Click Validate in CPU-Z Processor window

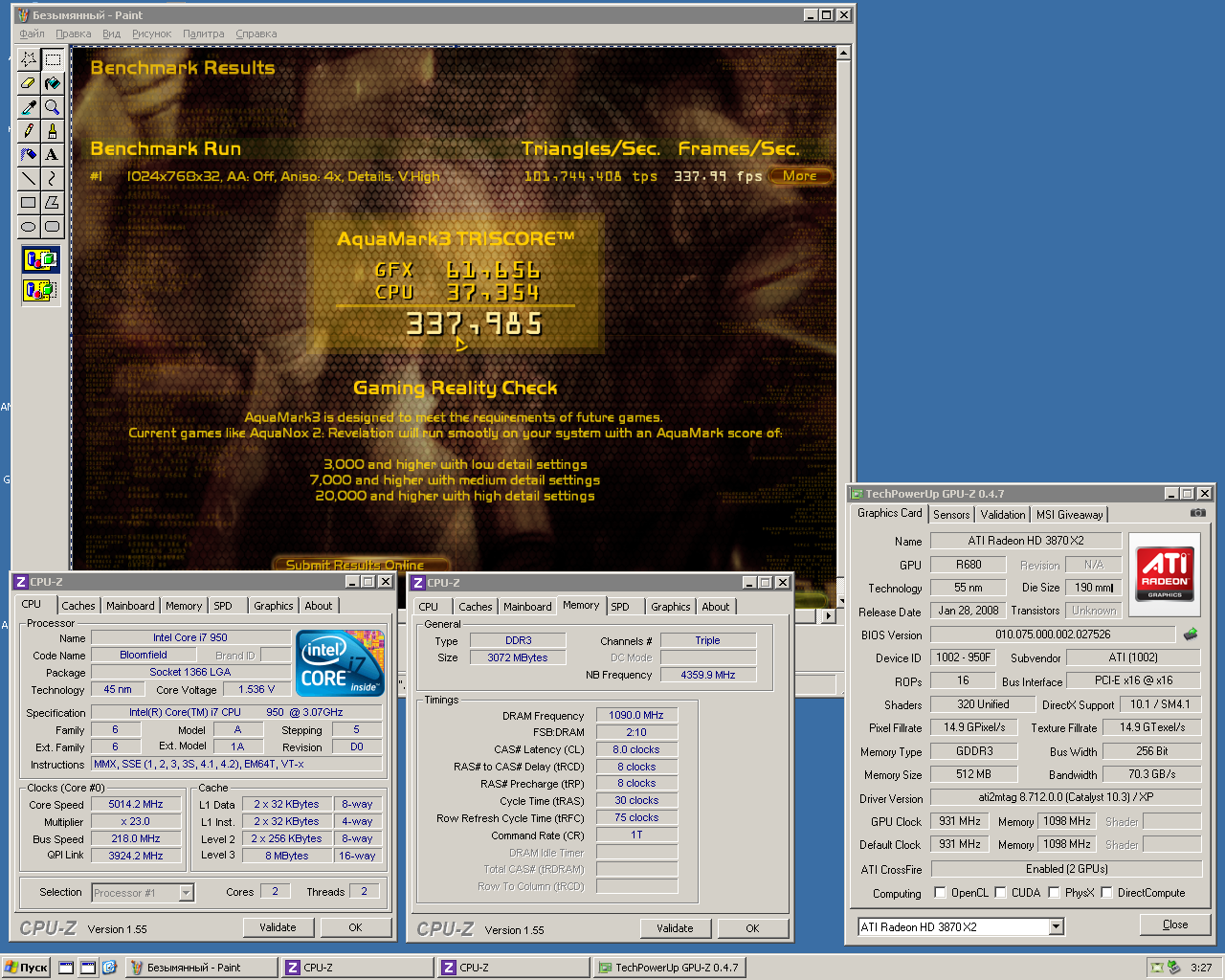pyautogui.click(x=278, y=927)
